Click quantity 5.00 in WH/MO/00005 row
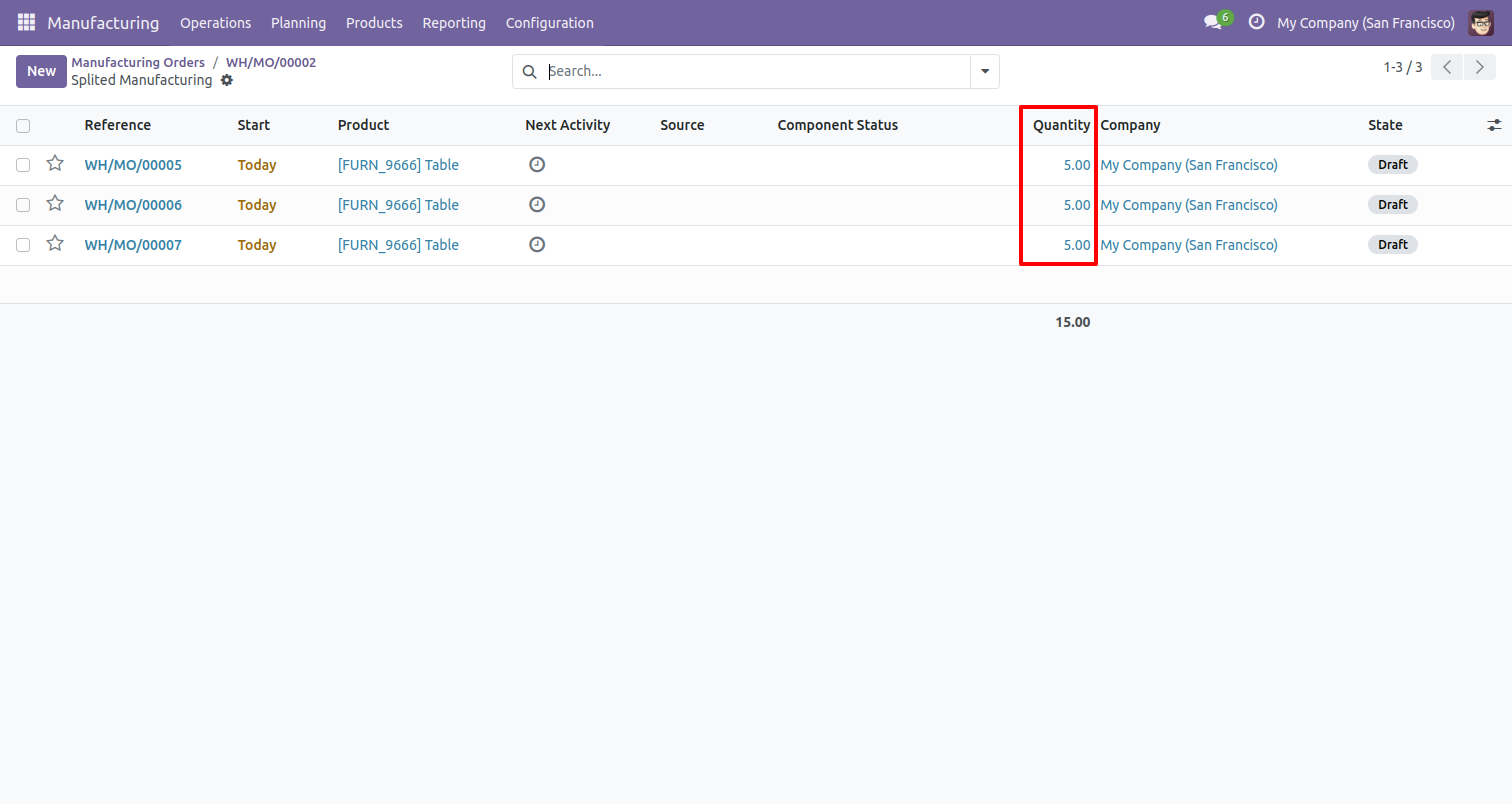The width and height of the screenshot is (1512, 804). pos(1077,165)
